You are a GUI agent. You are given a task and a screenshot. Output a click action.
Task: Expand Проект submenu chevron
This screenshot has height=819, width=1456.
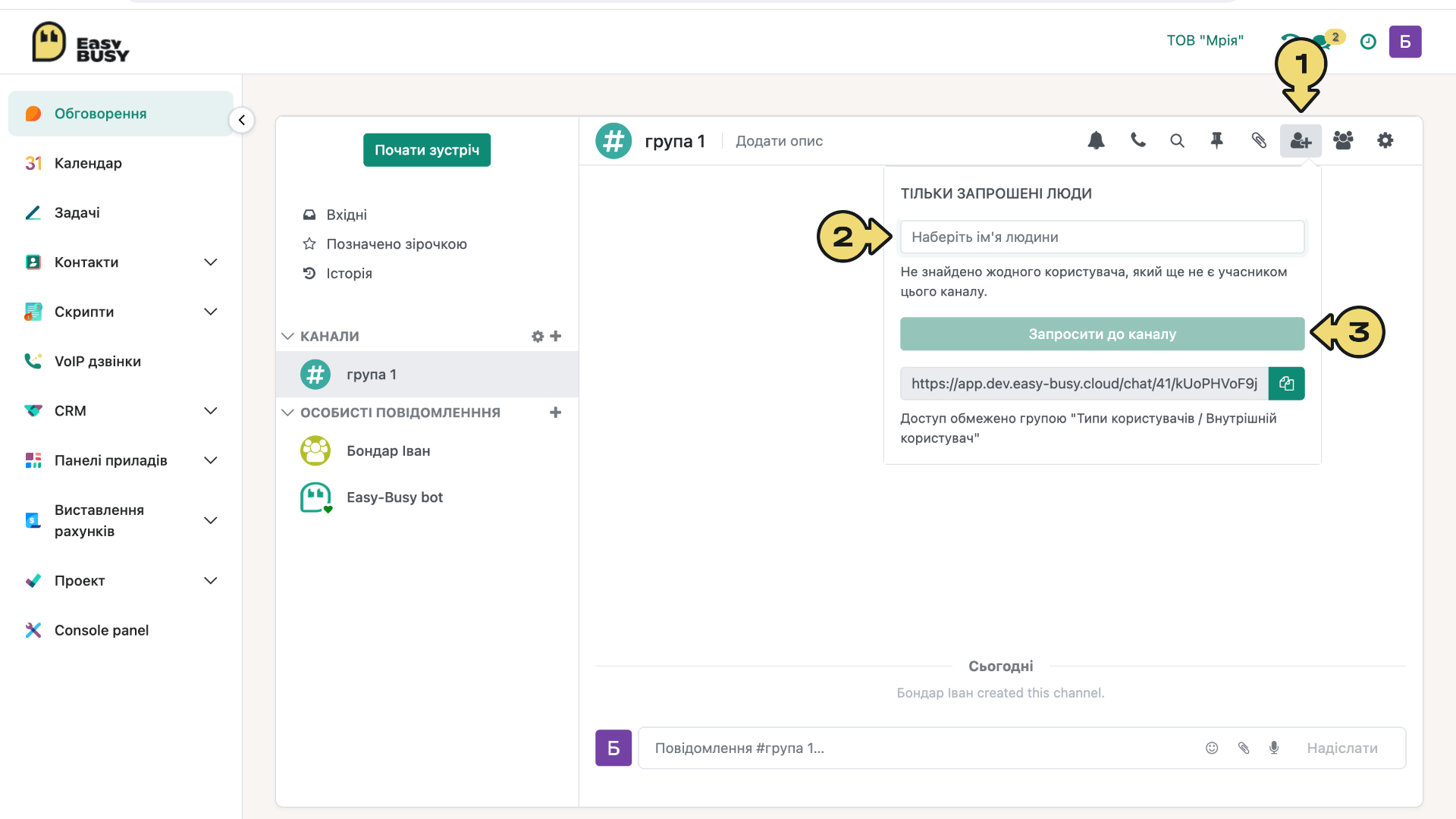pos(211,581)
